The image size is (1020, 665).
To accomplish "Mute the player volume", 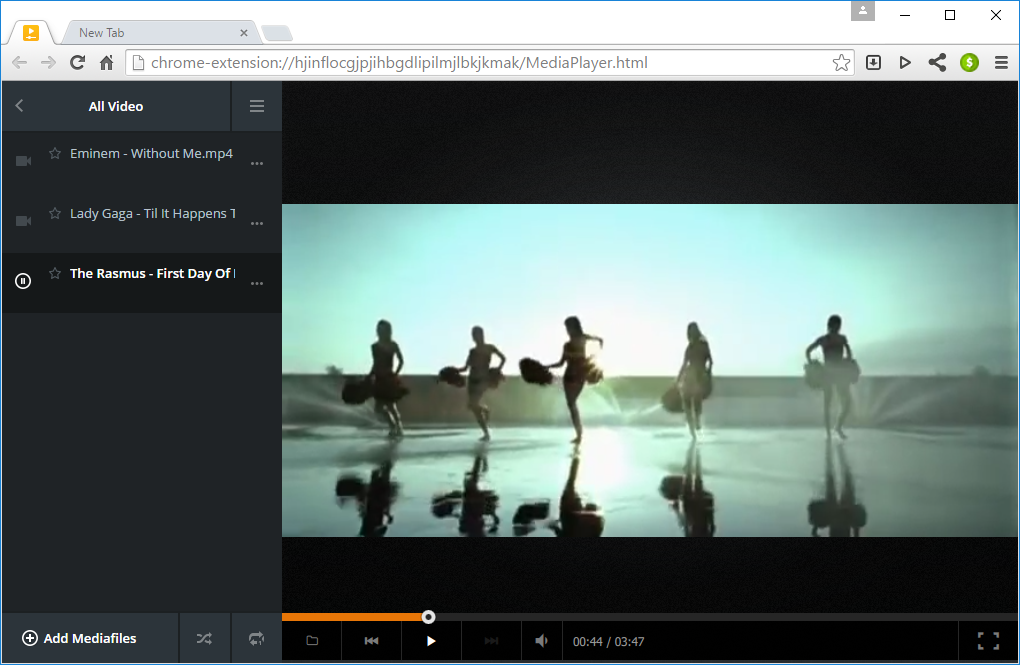I will pos(541,641).
